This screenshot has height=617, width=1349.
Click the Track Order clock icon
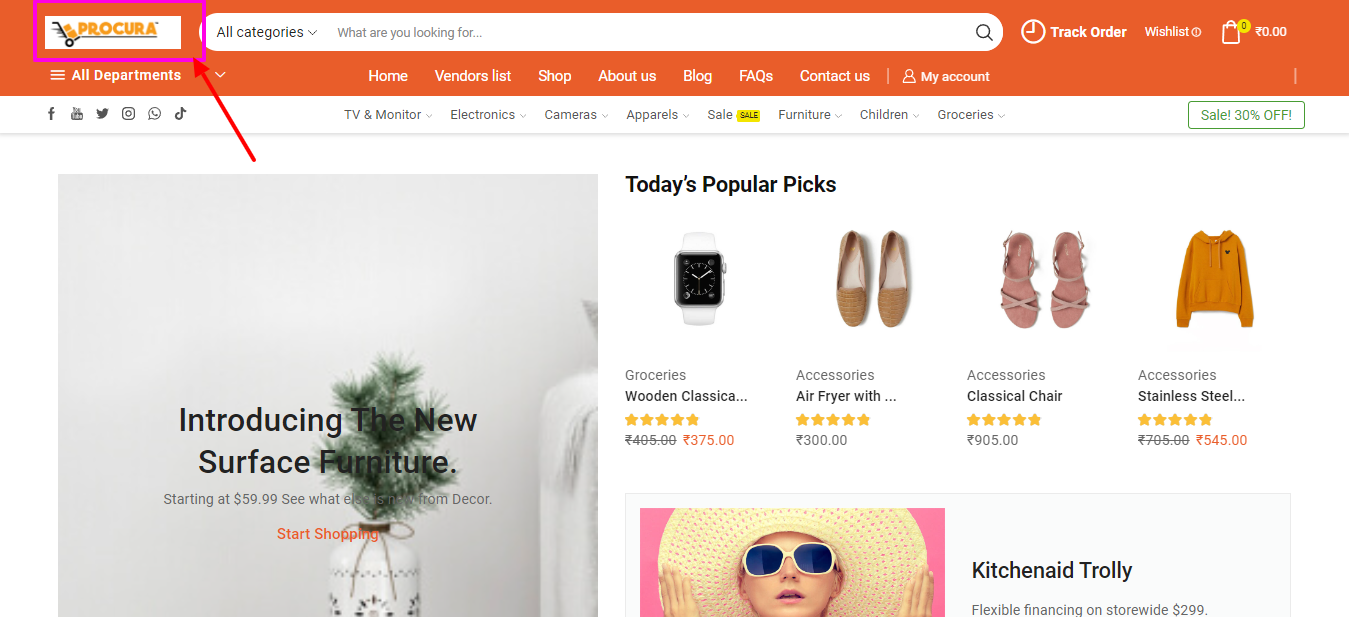tap(1032, 32)
